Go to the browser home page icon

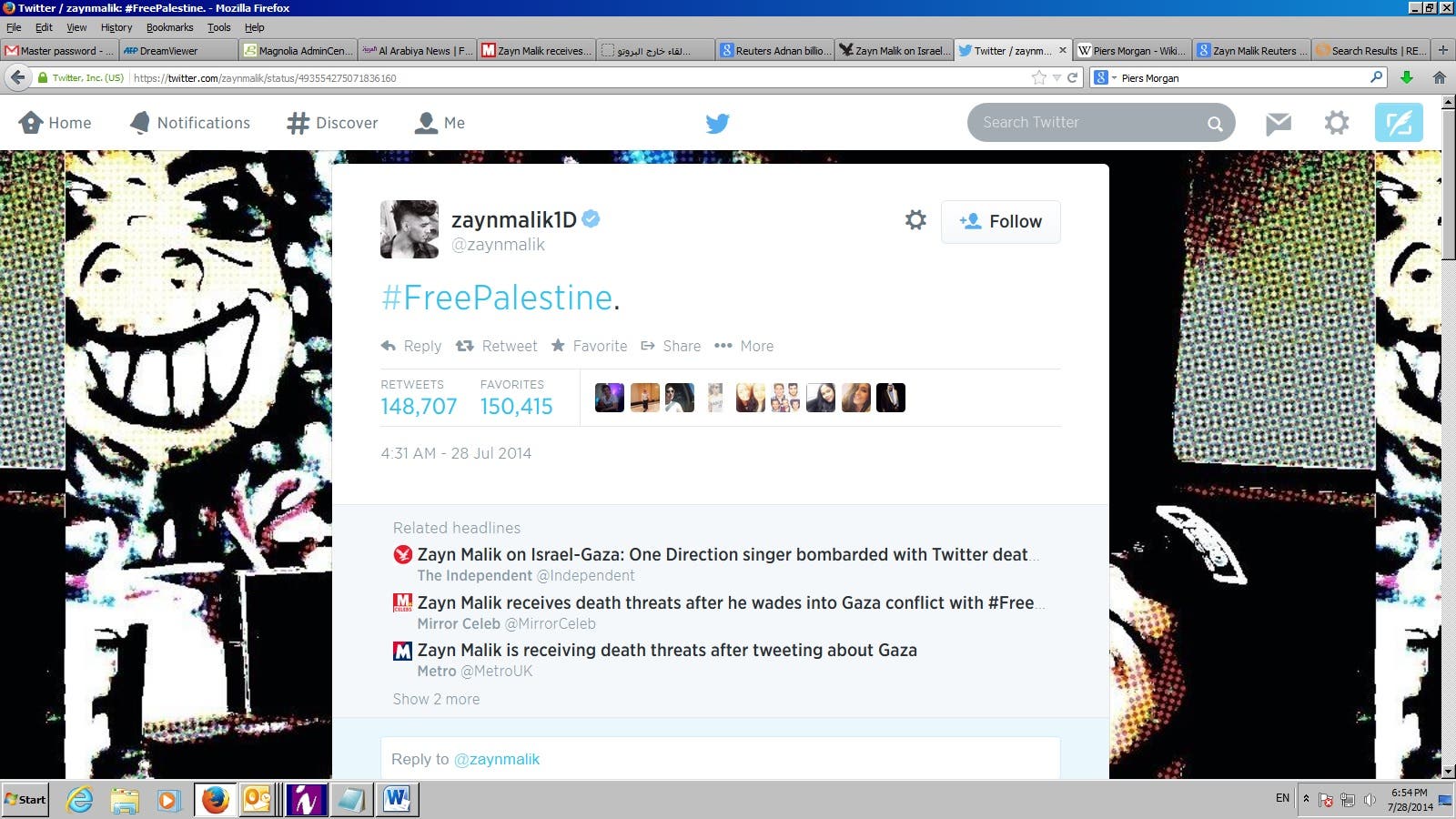pyautogui.click(x=1440, y=78)
